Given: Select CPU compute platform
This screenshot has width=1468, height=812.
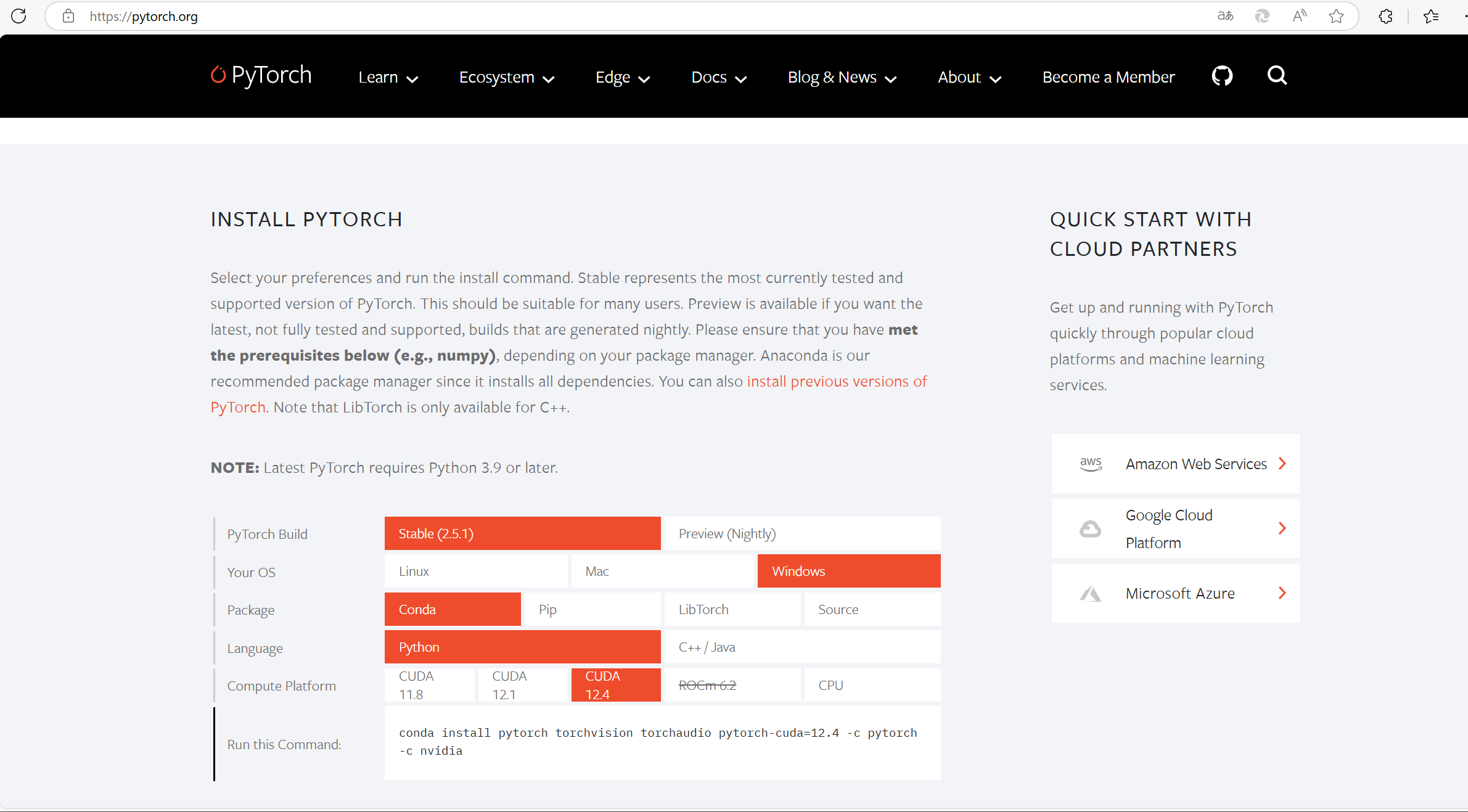Looking at the screenshot, I should click(x=872, y=685).
